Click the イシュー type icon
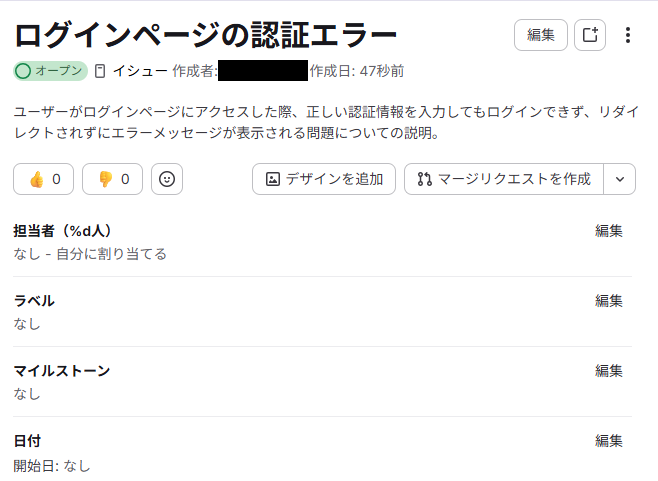The image size is (658, 481). (x=100, y=71)
